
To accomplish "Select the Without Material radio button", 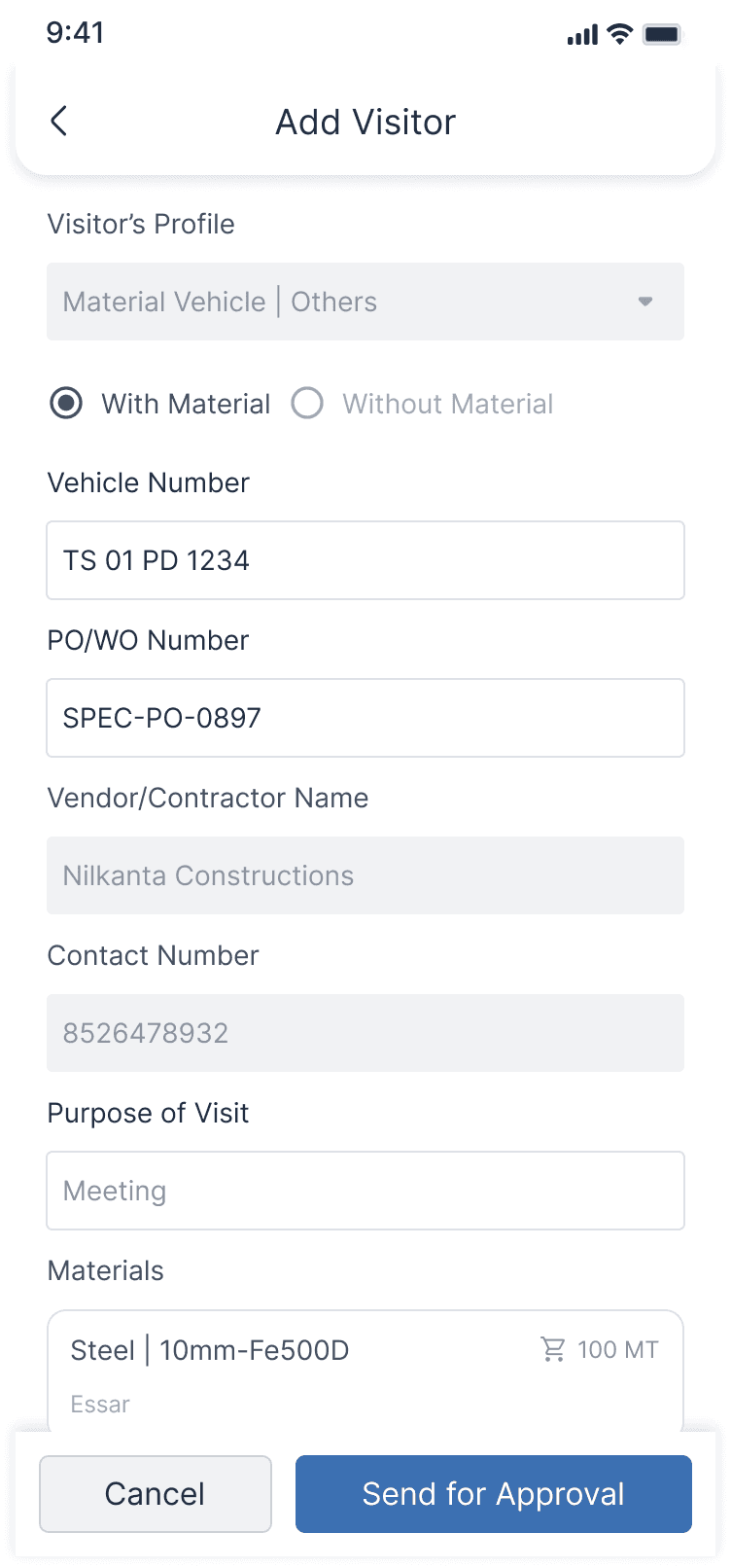I will pyautogui.click(x=307, y=403).
